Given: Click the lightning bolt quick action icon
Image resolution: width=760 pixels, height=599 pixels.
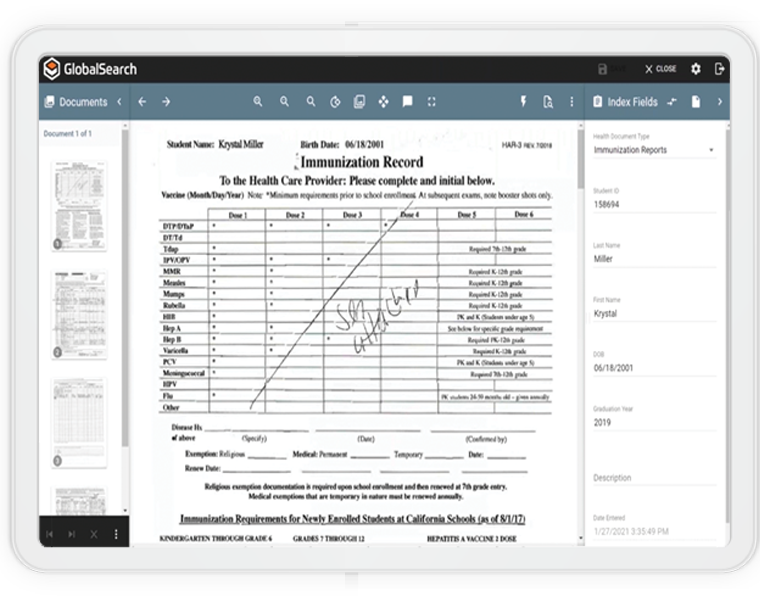Looking at the screenshot, I should [x=523, y=101].
